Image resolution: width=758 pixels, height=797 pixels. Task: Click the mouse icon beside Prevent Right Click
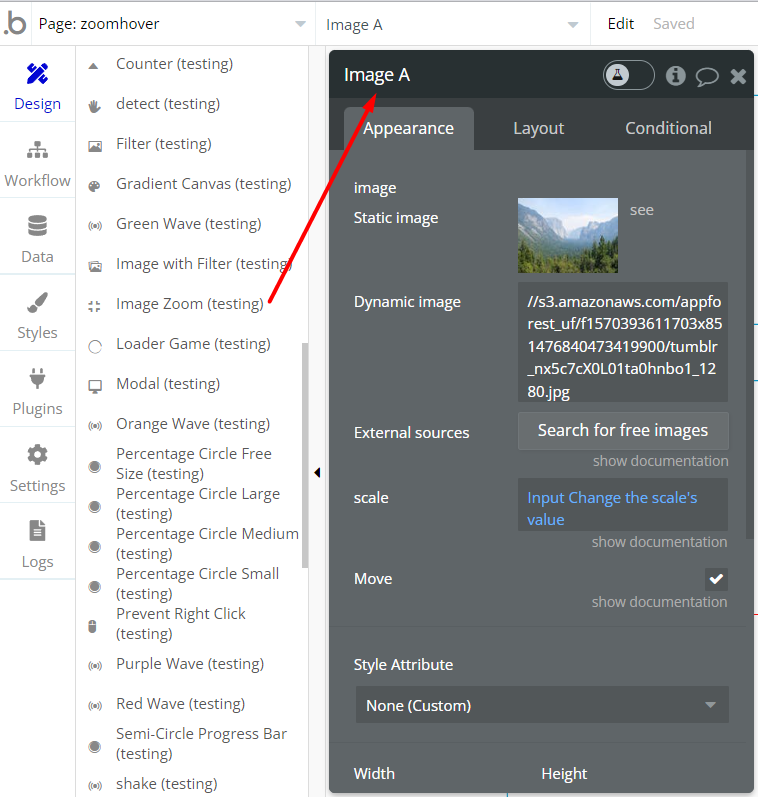point(93,626)
